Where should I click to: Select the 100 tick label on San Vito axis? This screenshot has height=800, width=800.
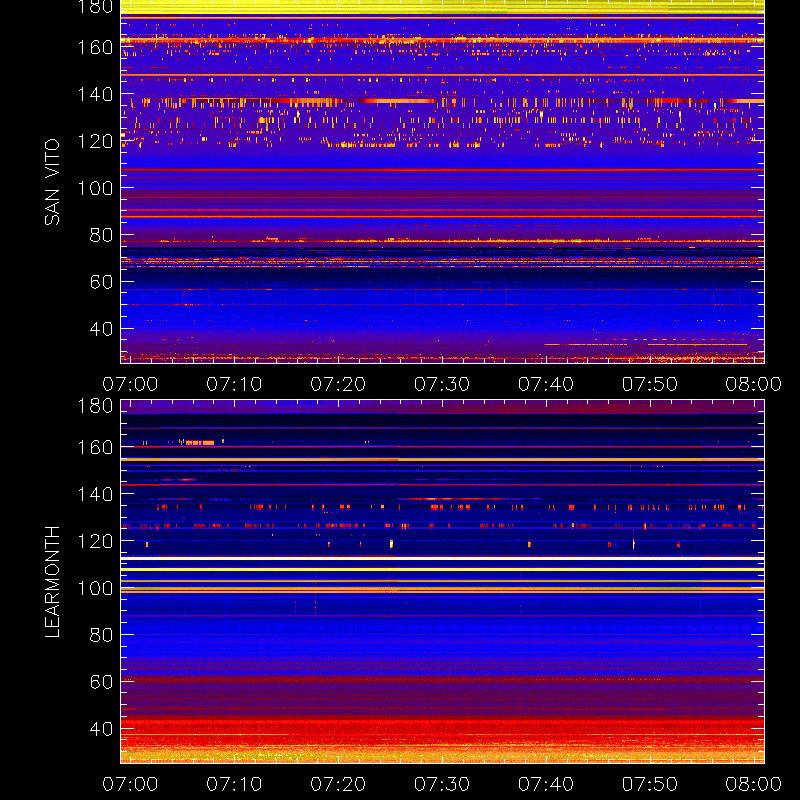(95, 188)
